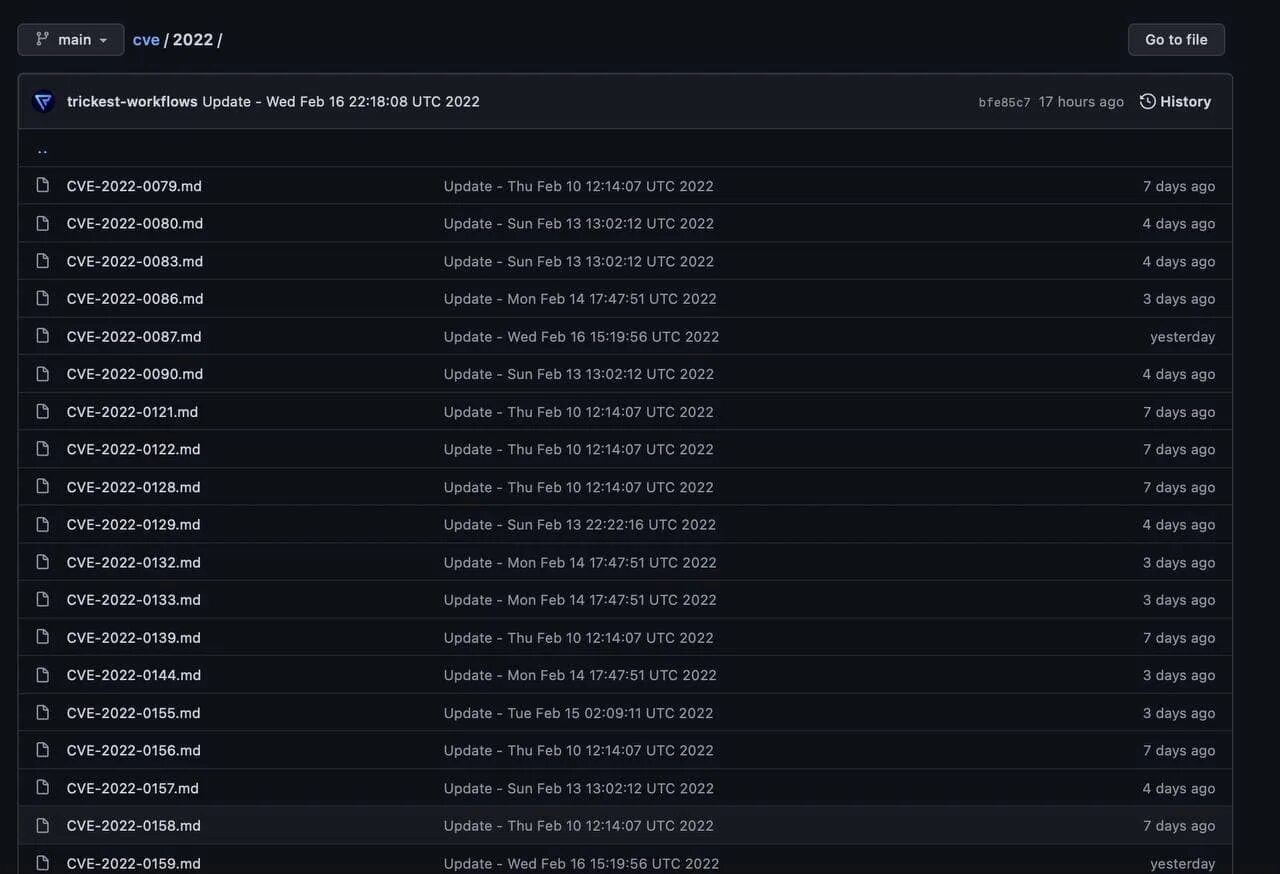Screen dimensions: 1280x874
Task: Click the file icon beside CVE-2022-0079.md
Action: (x=42, y=186)
